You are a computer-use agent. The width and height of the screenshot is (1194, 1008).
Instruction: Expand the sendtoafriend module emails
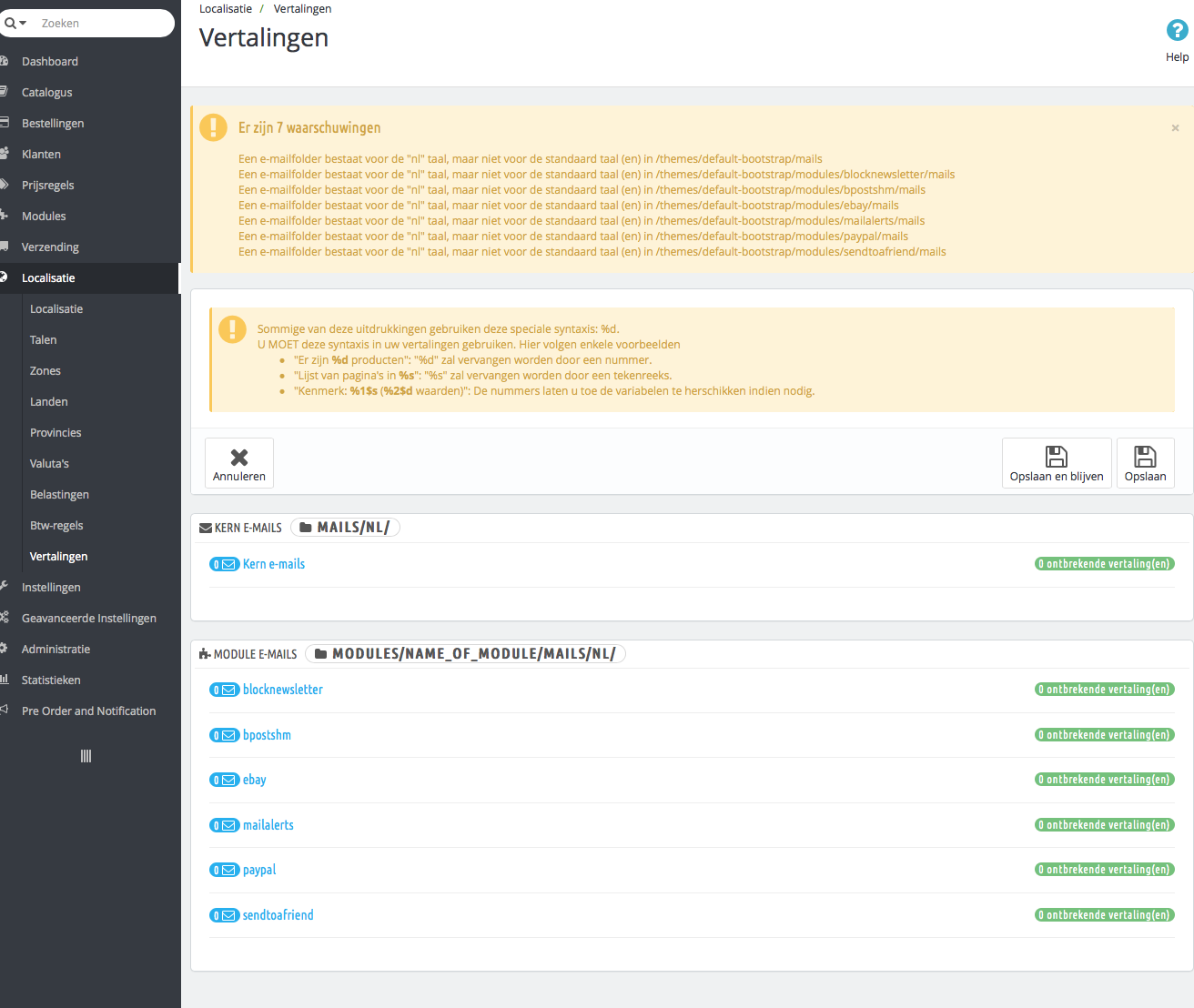pyautogui.click(x=278, y=915)
